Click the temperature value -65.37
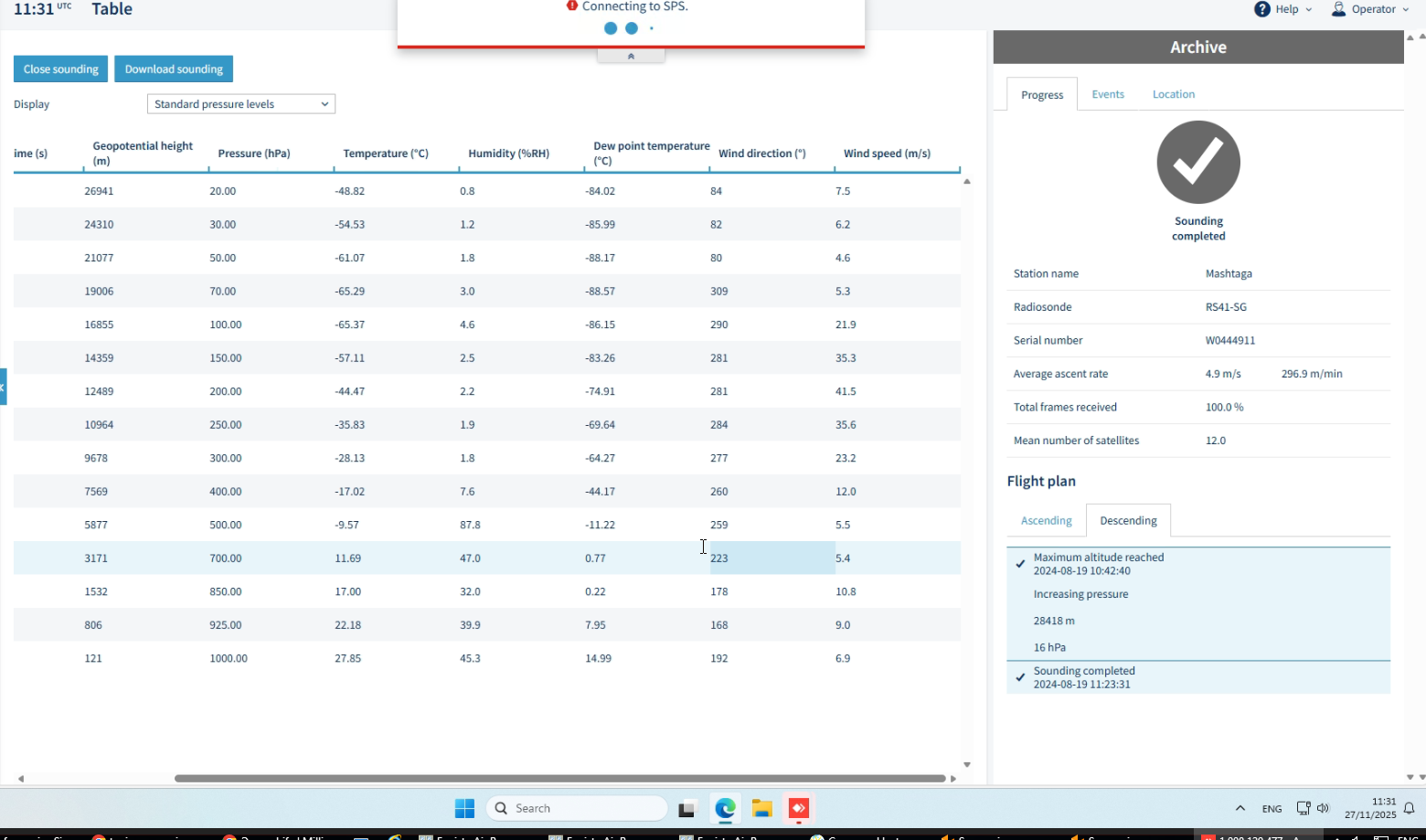 click(x=349, y=324)
